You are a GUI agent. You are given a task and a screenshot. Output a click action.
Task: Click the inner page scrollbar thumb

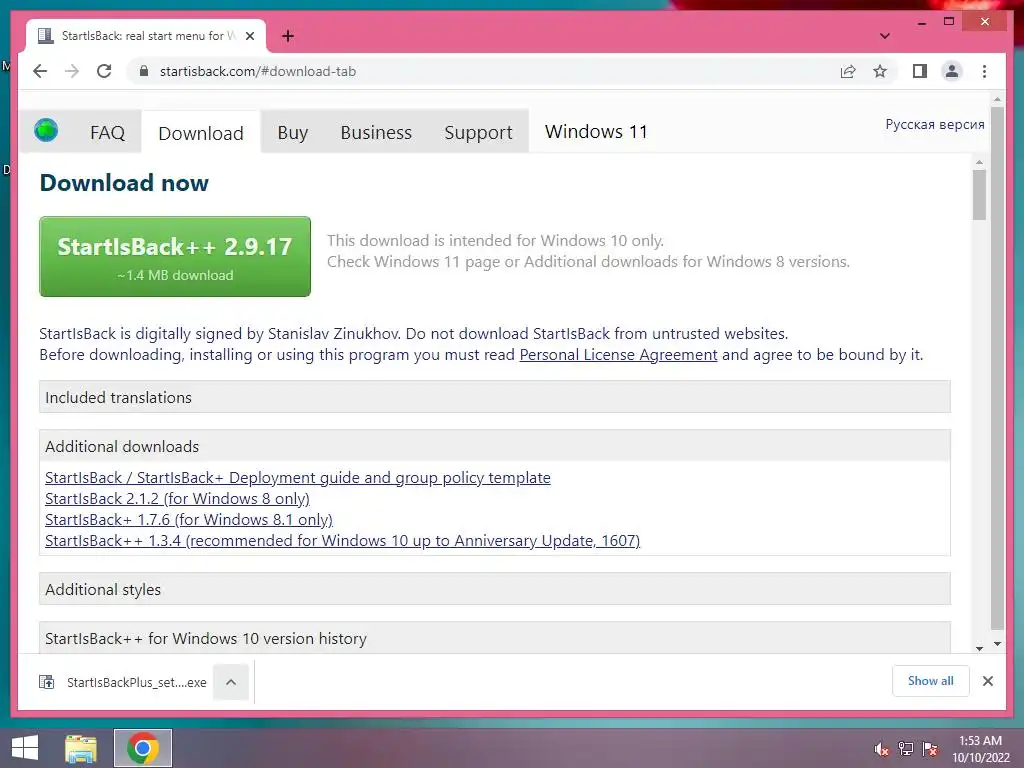[x=979, y=195]
